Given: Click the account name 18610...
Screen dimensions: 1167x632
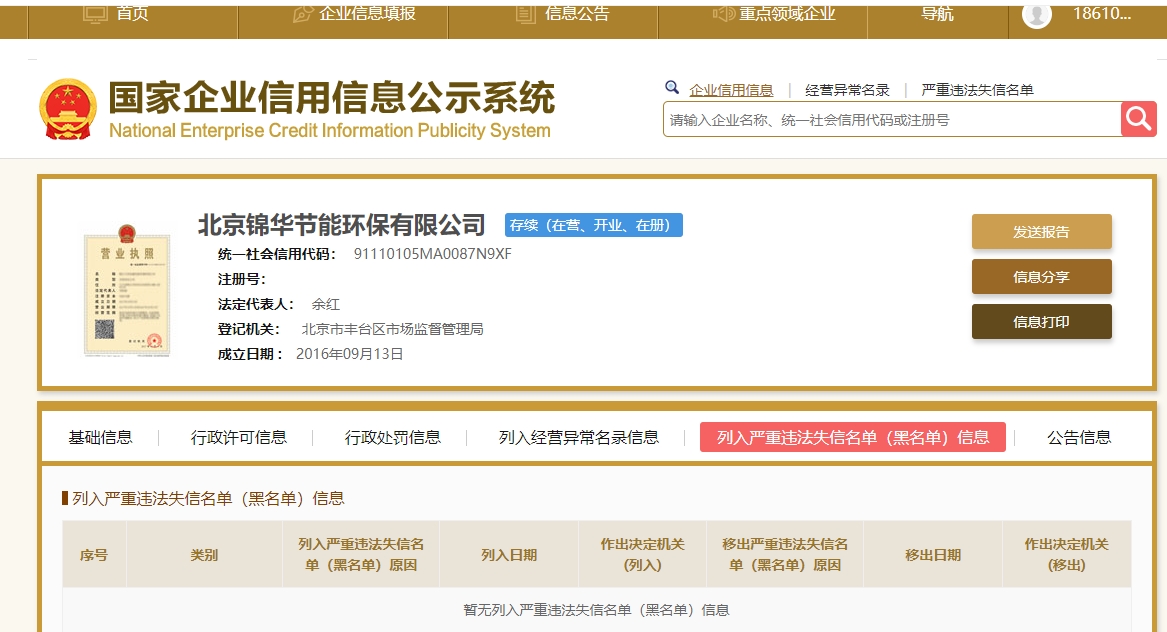Looking at the screenshot, I should [x=1102, y=14].
